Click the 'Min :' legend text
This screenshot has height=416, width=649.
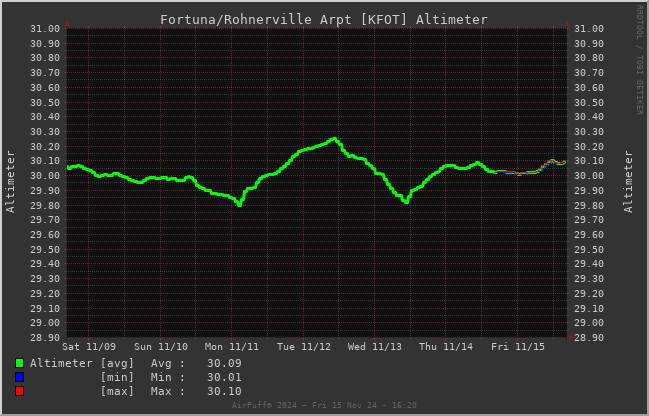point(168,378)
